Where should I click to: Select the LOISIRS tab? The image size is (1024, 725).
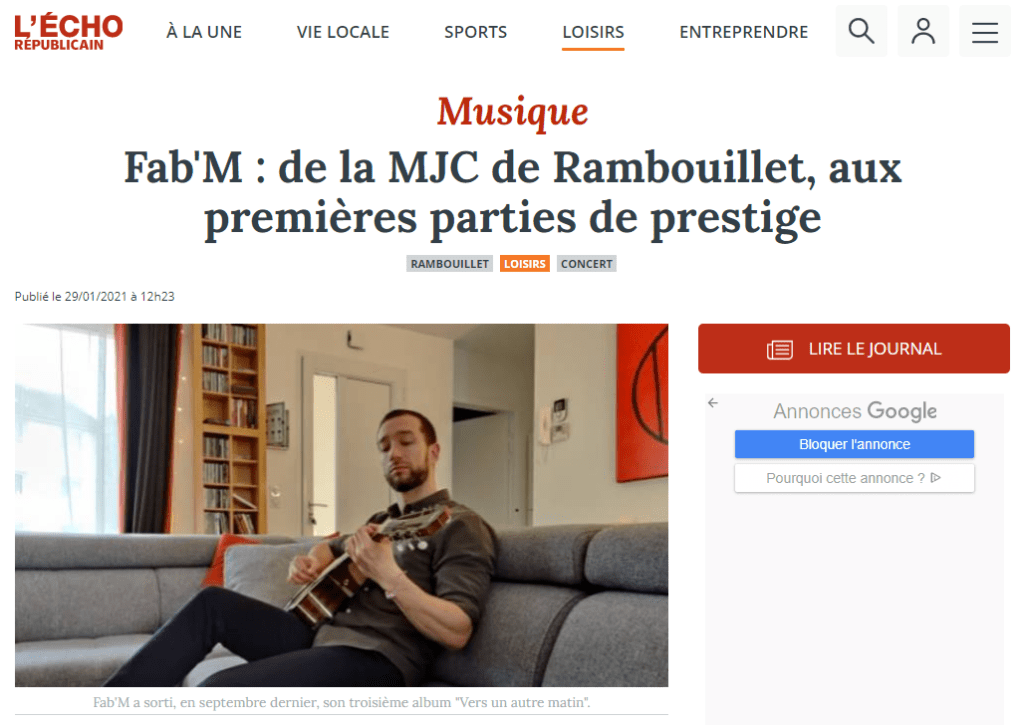point(593,32)
